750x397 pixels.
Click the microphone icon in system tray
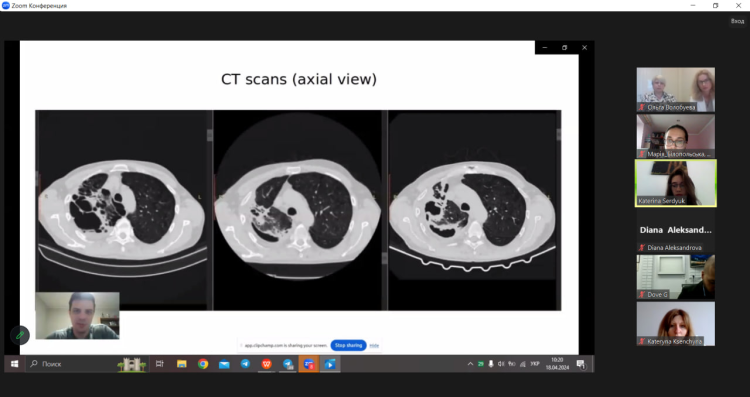point(491,364)
